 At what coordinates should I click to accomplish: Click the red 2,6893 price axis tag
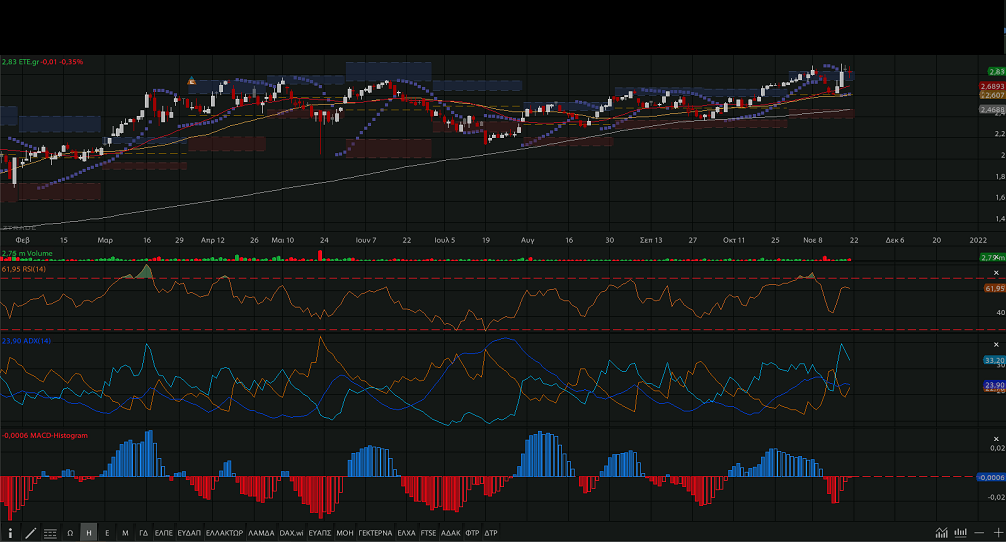992,86
